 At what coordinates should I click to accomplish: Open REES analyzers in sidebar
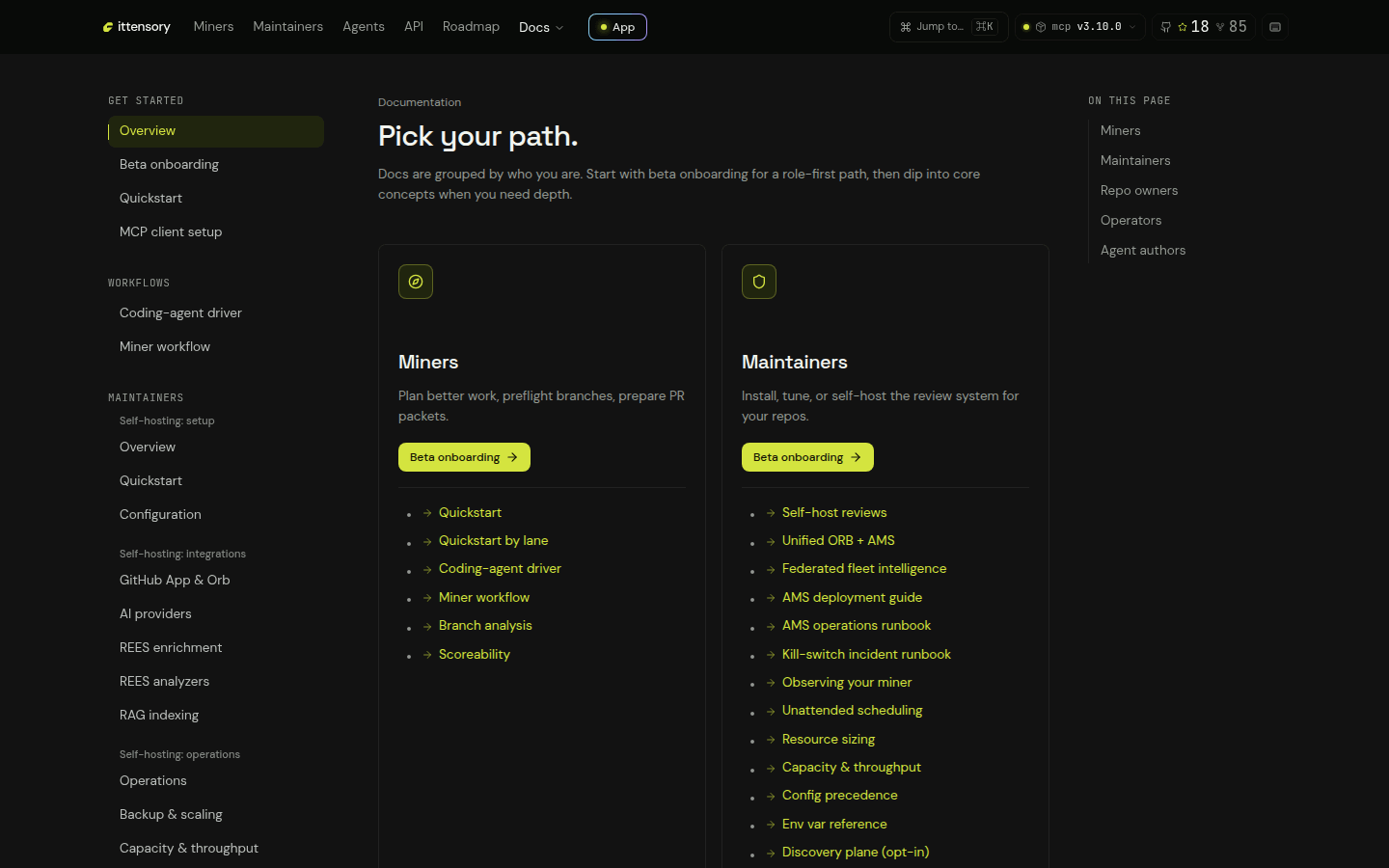(215, 682)
